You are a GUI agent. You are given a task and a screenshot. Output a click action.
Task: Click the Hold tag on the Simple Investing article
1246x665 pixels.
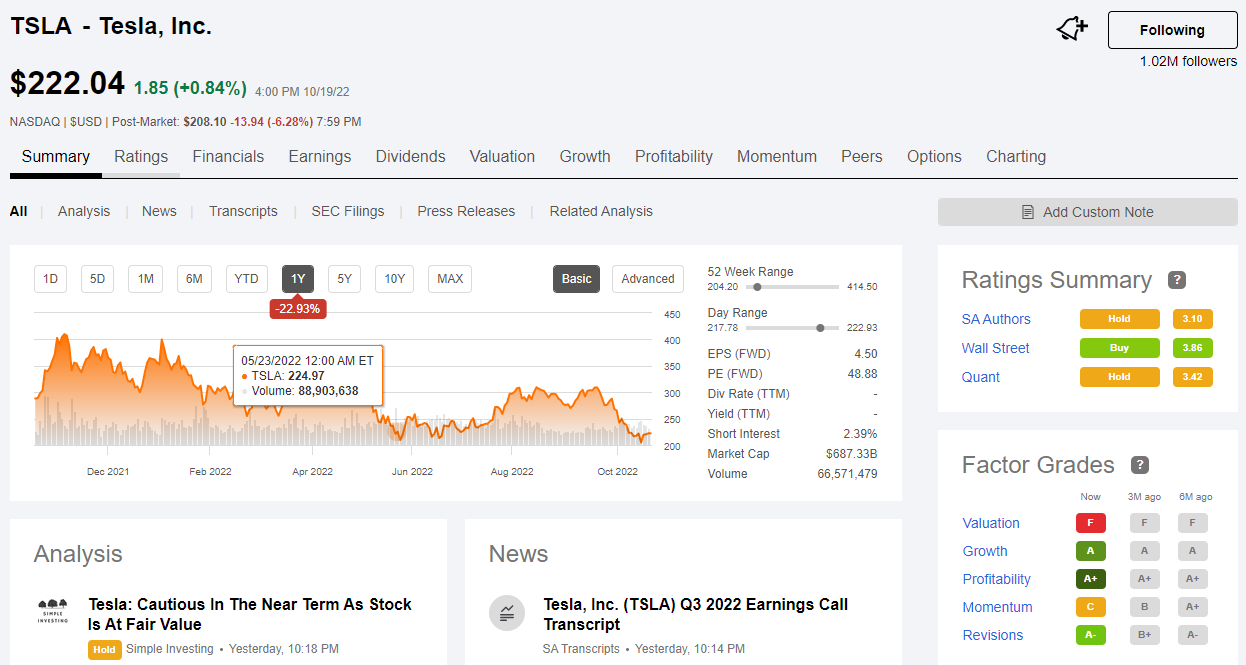[105, 649]
